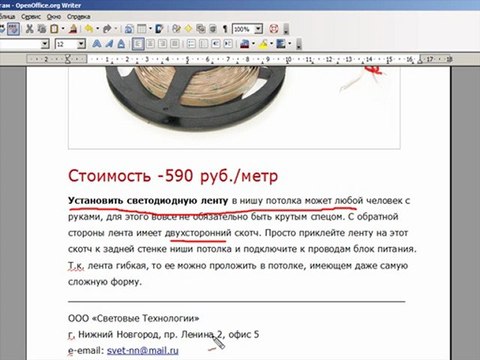This screenshot has height=360, width=480.
Task: Open the Окно menu
Action: [x=54, y=16]
